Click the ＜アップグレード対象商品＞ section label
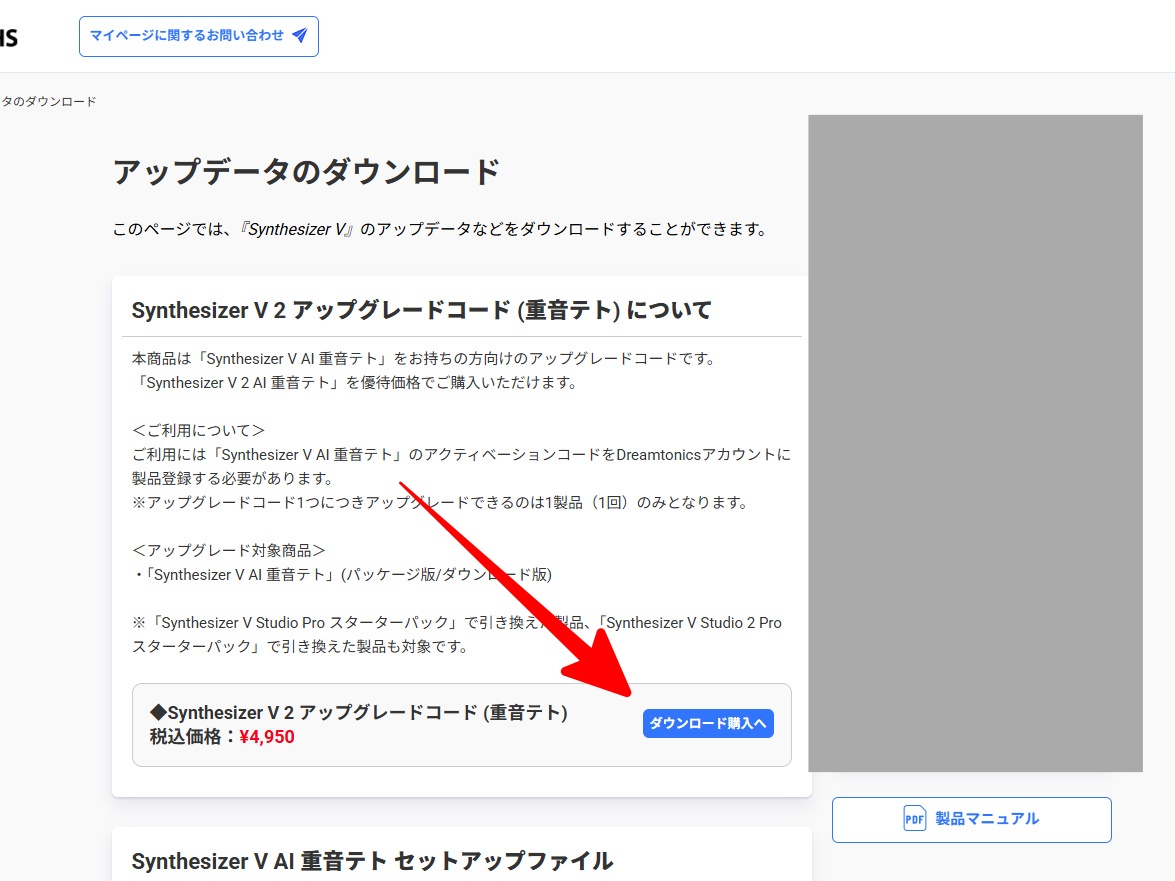Screen dimensions: 1175x881 [229, 550]
